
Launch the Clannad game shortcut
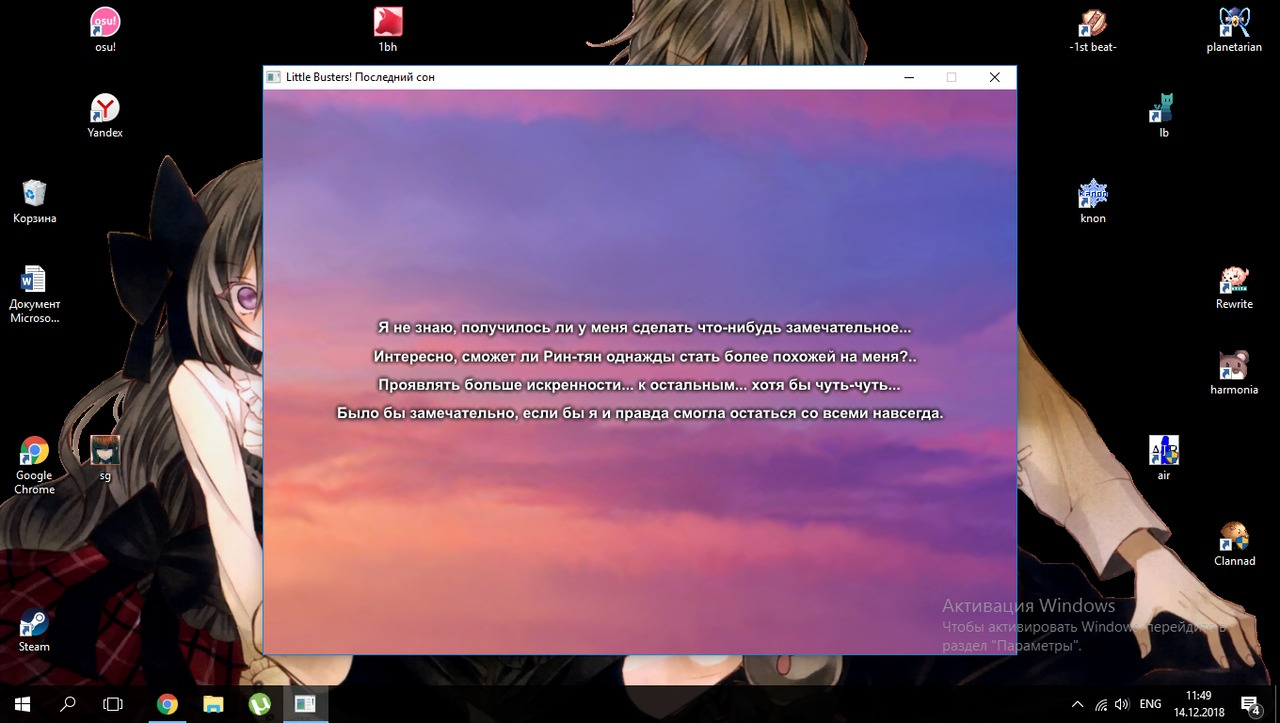(x=1234, y=537)
